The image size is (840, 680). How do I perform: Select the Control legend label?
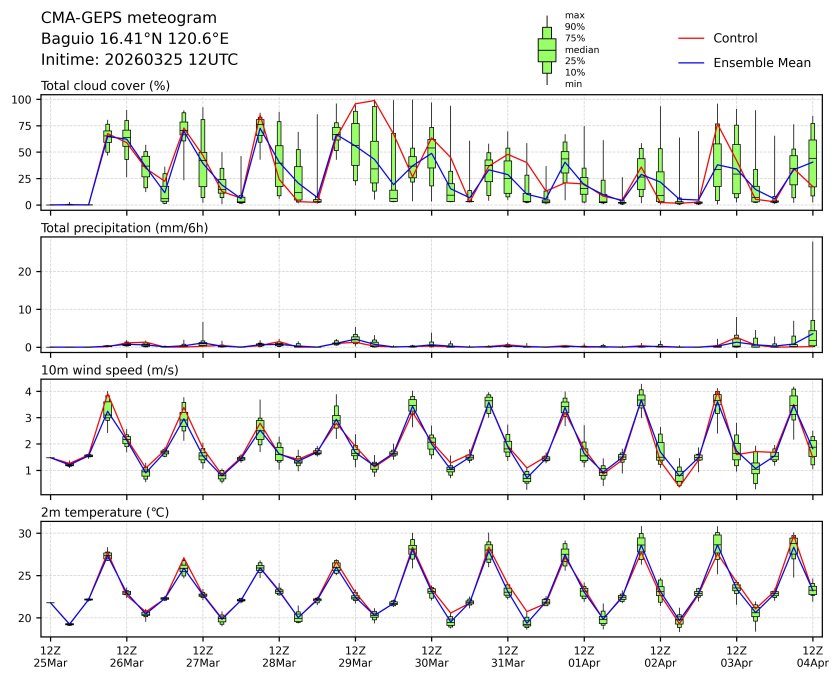pyautogui.click(x=735, y=38)
